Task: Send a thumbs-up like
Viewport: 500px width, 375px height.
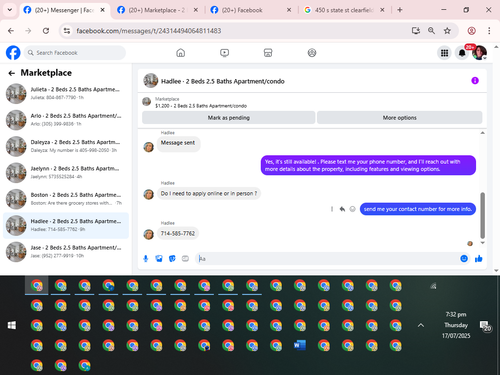Action: (479, 259)
